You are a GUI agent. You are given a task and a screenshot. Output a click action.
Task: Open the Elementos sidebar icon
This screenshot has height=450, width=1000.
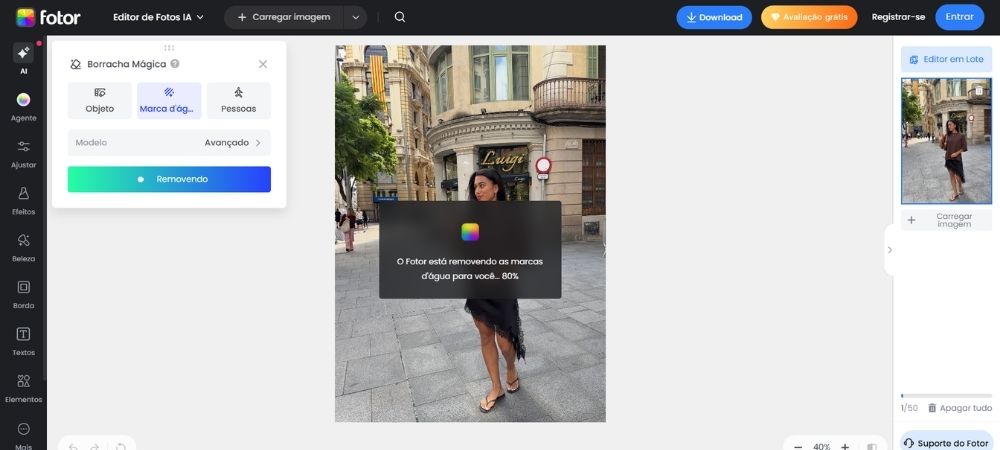(24, 388)
